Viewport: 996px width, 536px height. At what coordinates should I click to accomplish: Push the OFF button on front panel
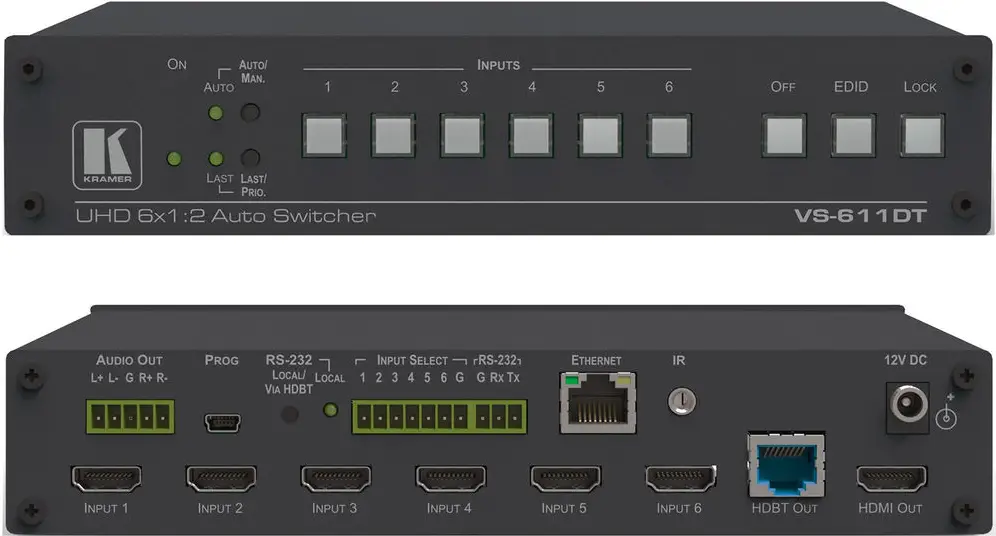coord(784,136)
